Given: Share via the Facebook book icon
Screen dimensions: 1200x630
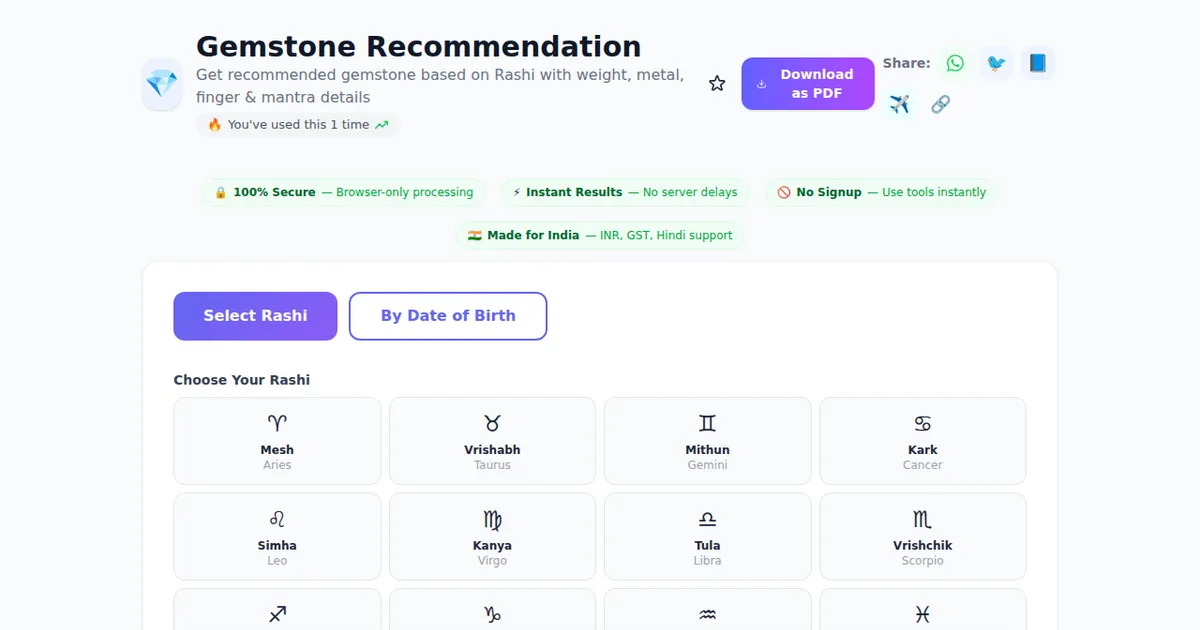Looking at the screenshot, I should pos(1037,62).
